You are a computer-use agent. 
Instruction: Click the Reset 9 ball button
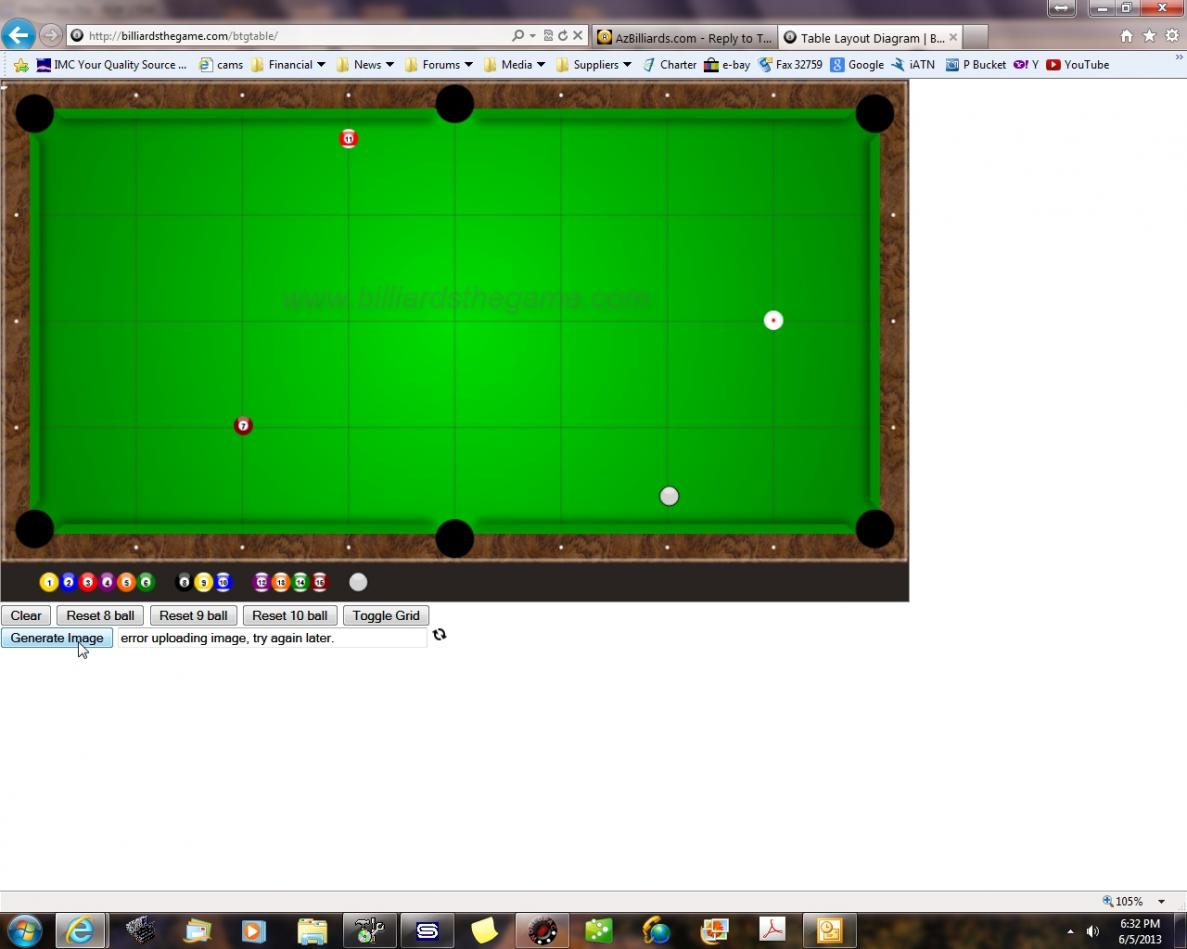[193, 615]
